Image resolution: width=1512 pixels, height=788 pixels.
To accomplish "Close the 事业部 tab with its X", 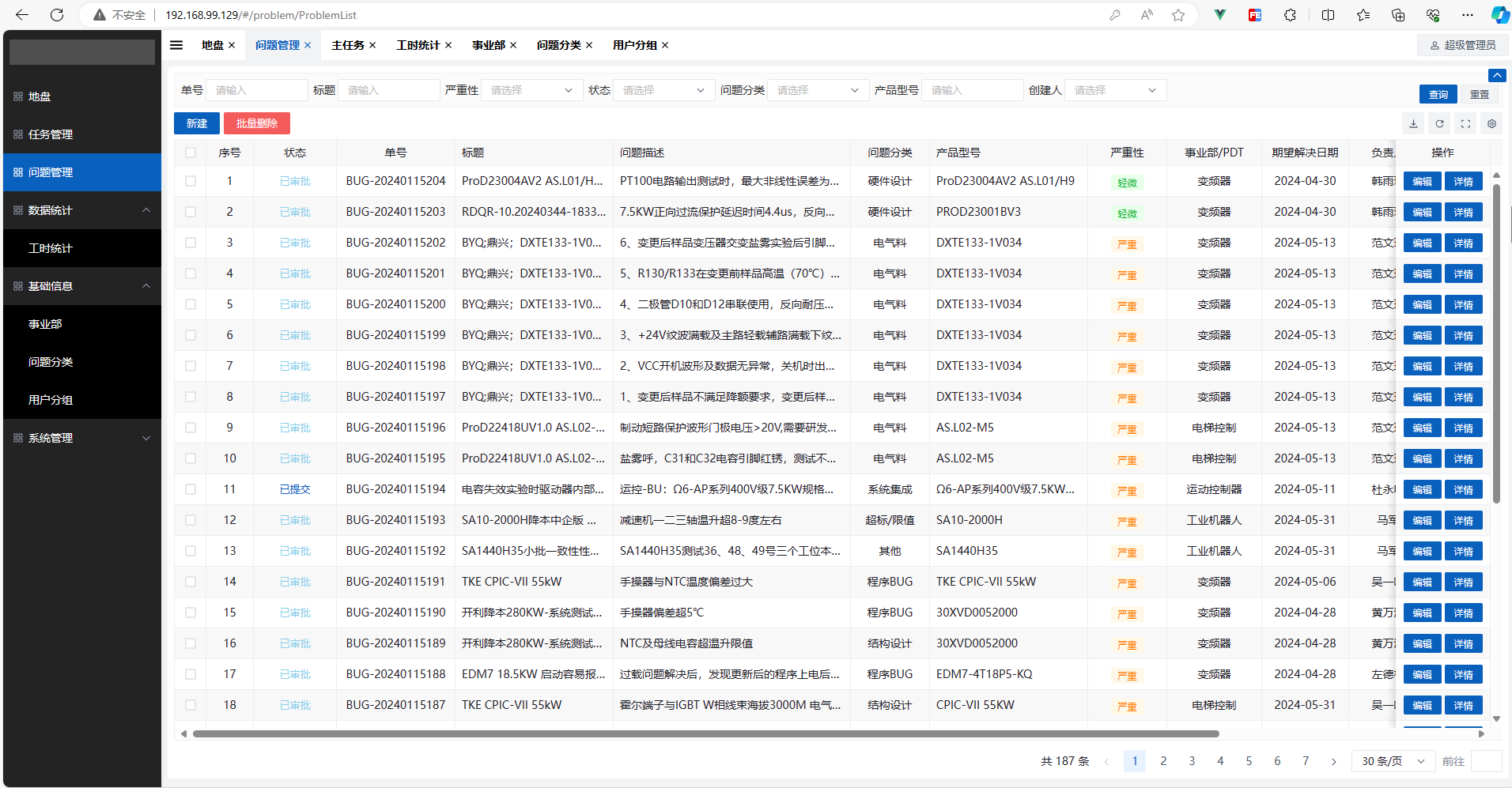I will pos(513,45).
